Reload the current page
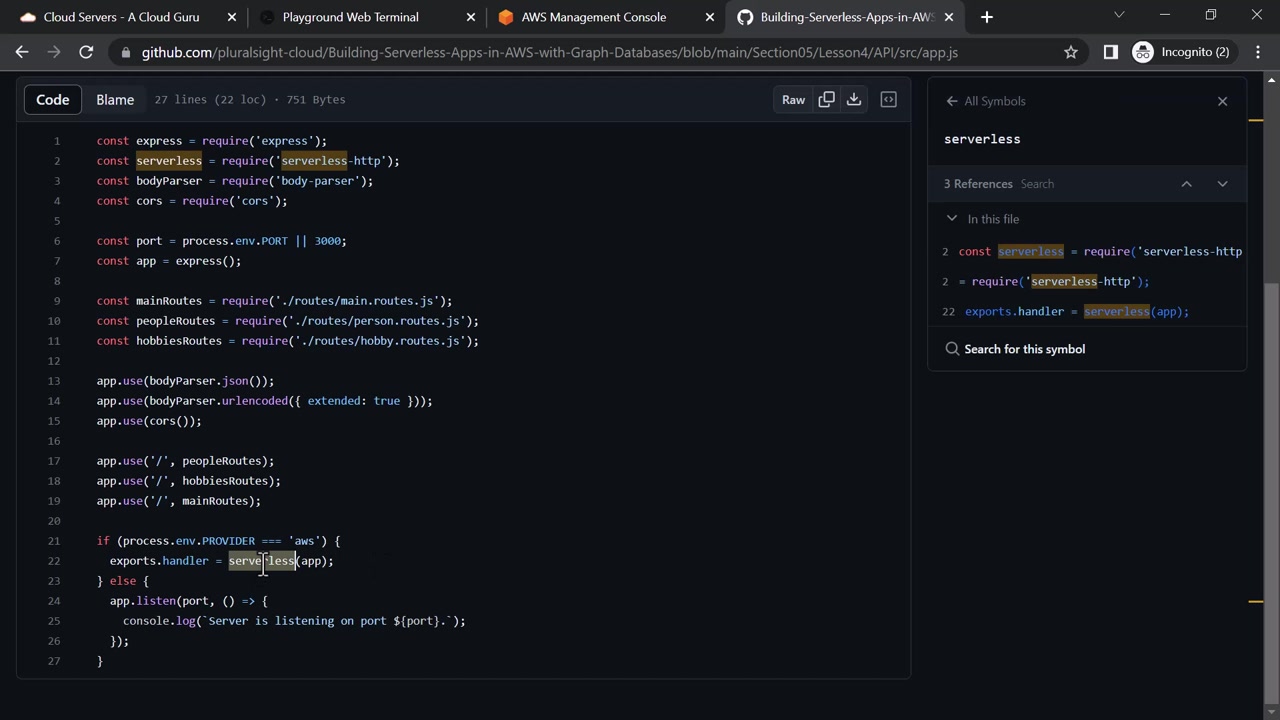This screenshot has height=720, width=1280. point(86,52)
